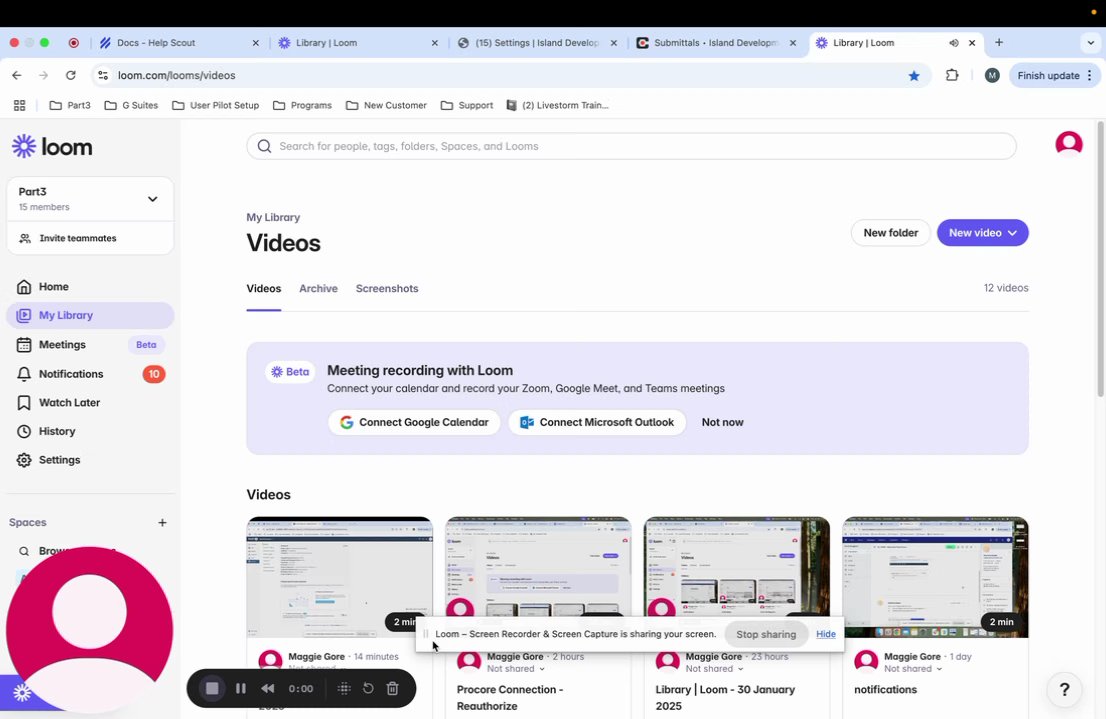Open the tab search dropdown arrow

pos(1090,43)
